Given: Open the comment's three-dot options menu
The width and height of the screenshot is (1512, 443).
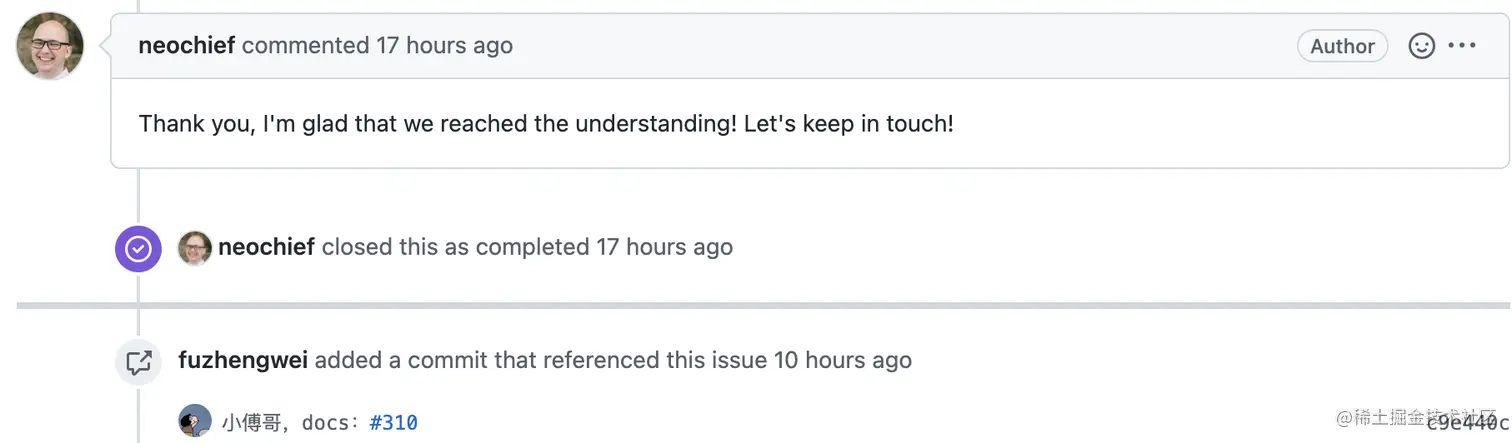Looking at the screenshot, I should [x=1462, y=46].
